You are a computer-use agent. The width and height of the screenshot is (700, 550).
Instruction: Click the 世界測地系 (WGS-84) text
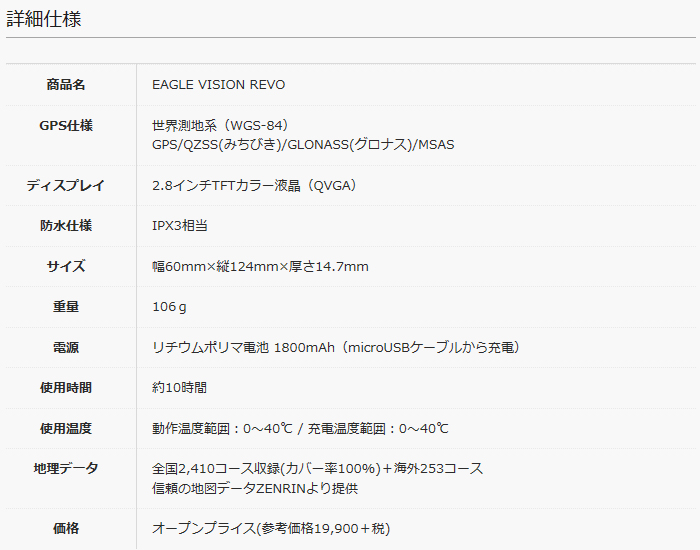[221, 125]
